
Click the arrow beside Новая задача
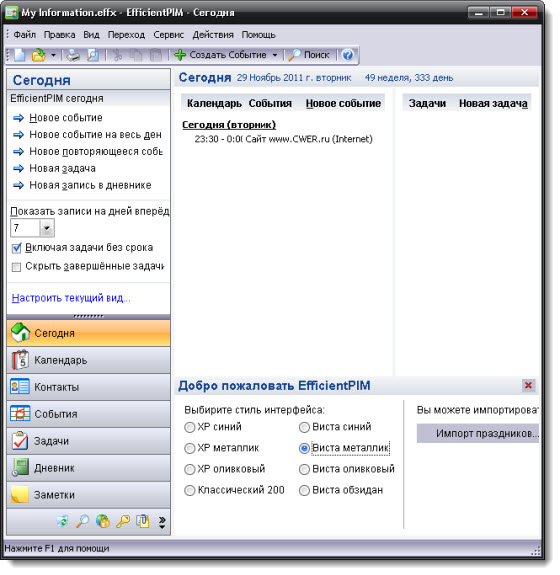coord(18,169)
